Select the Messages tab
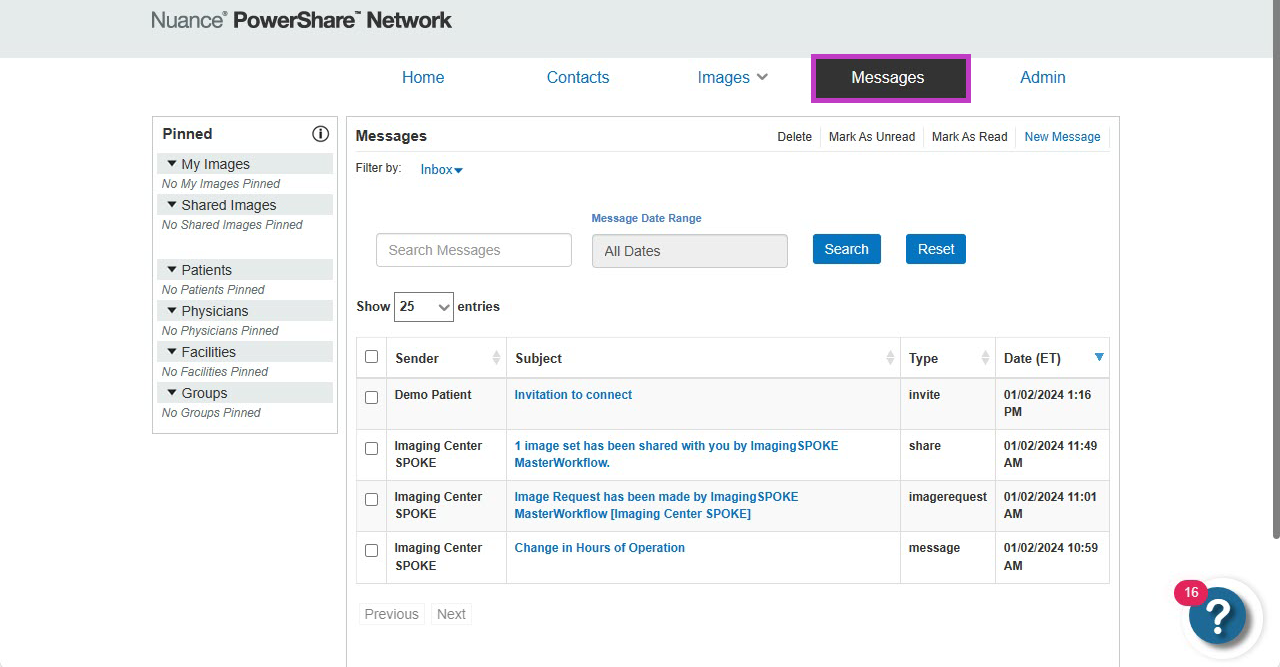Image resolution: width=1280 pixels, height=667 pixels. [x=890, y=78]
